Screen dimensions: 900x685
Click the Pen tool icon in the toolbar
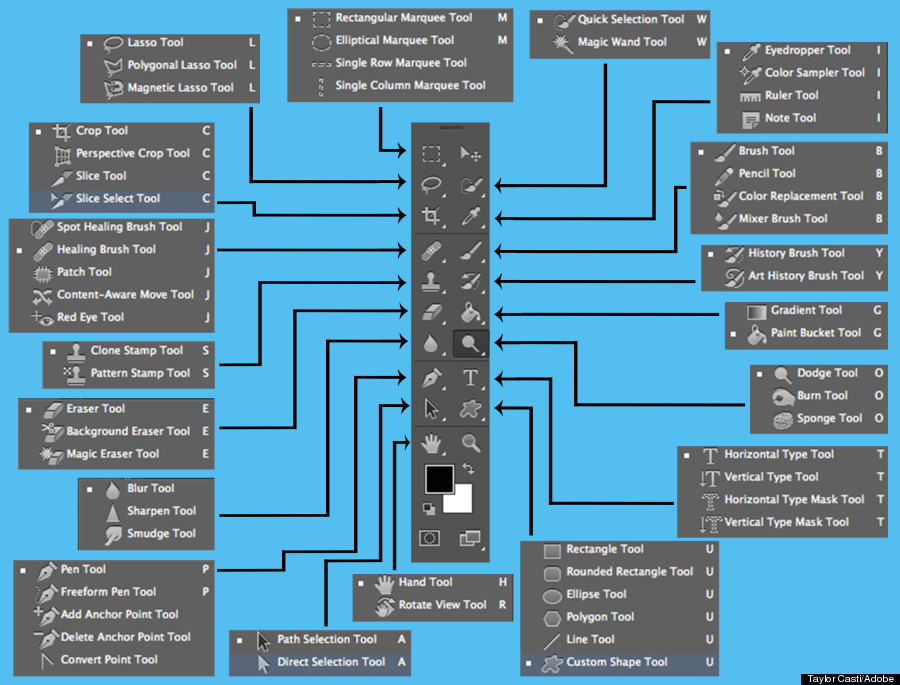pos(431,378)
